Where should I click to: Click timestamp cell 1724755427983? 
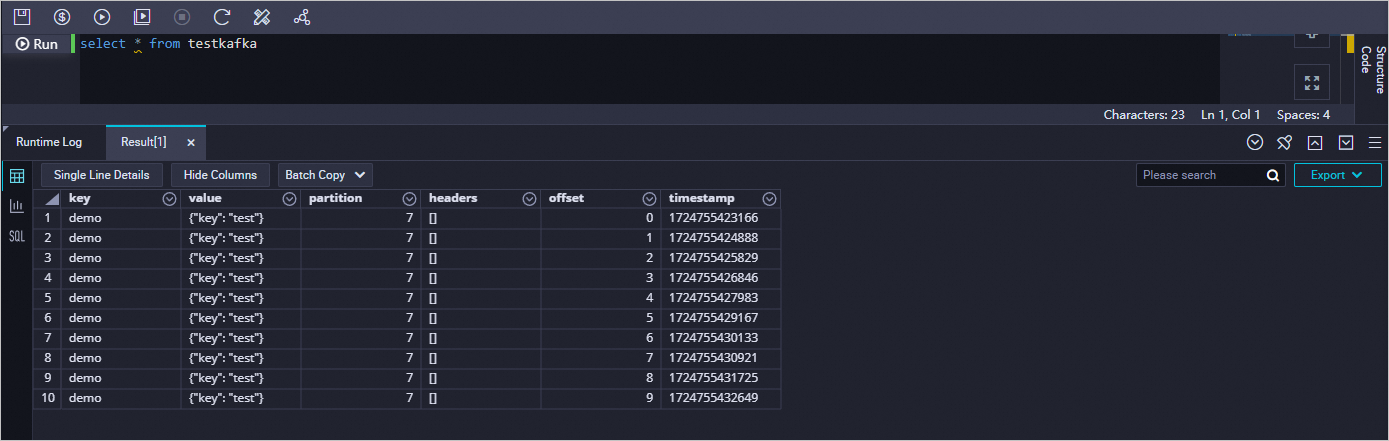click(x=721, y=298)
